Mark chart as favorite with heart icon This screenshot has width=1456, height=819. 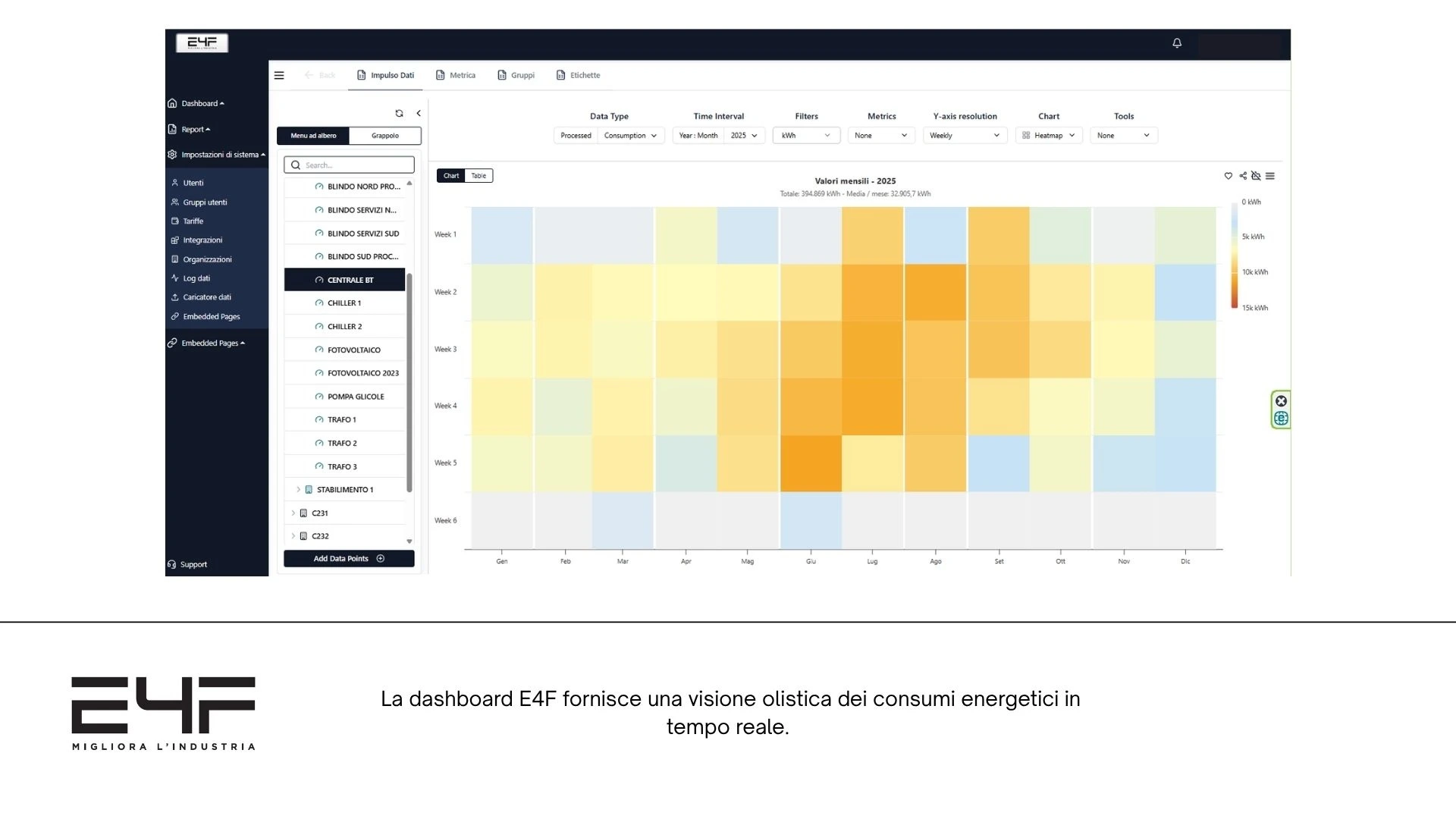click(x=1228, y=176)
